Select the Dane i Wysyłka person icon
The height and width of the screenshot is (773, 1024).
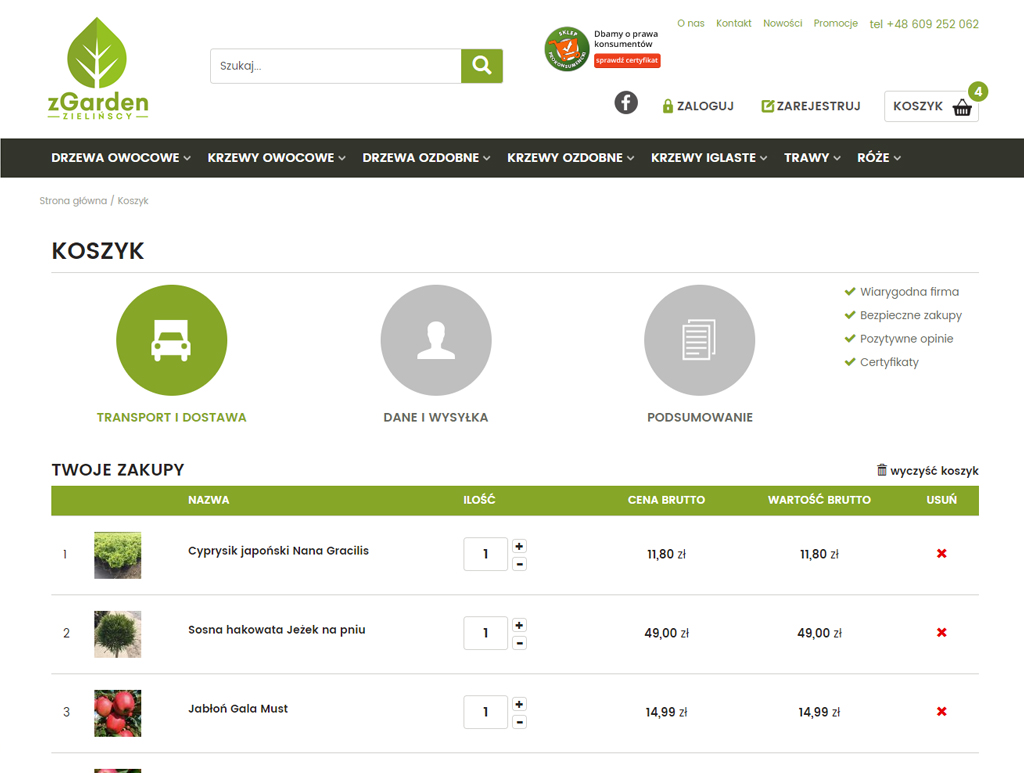click(435, 340)
